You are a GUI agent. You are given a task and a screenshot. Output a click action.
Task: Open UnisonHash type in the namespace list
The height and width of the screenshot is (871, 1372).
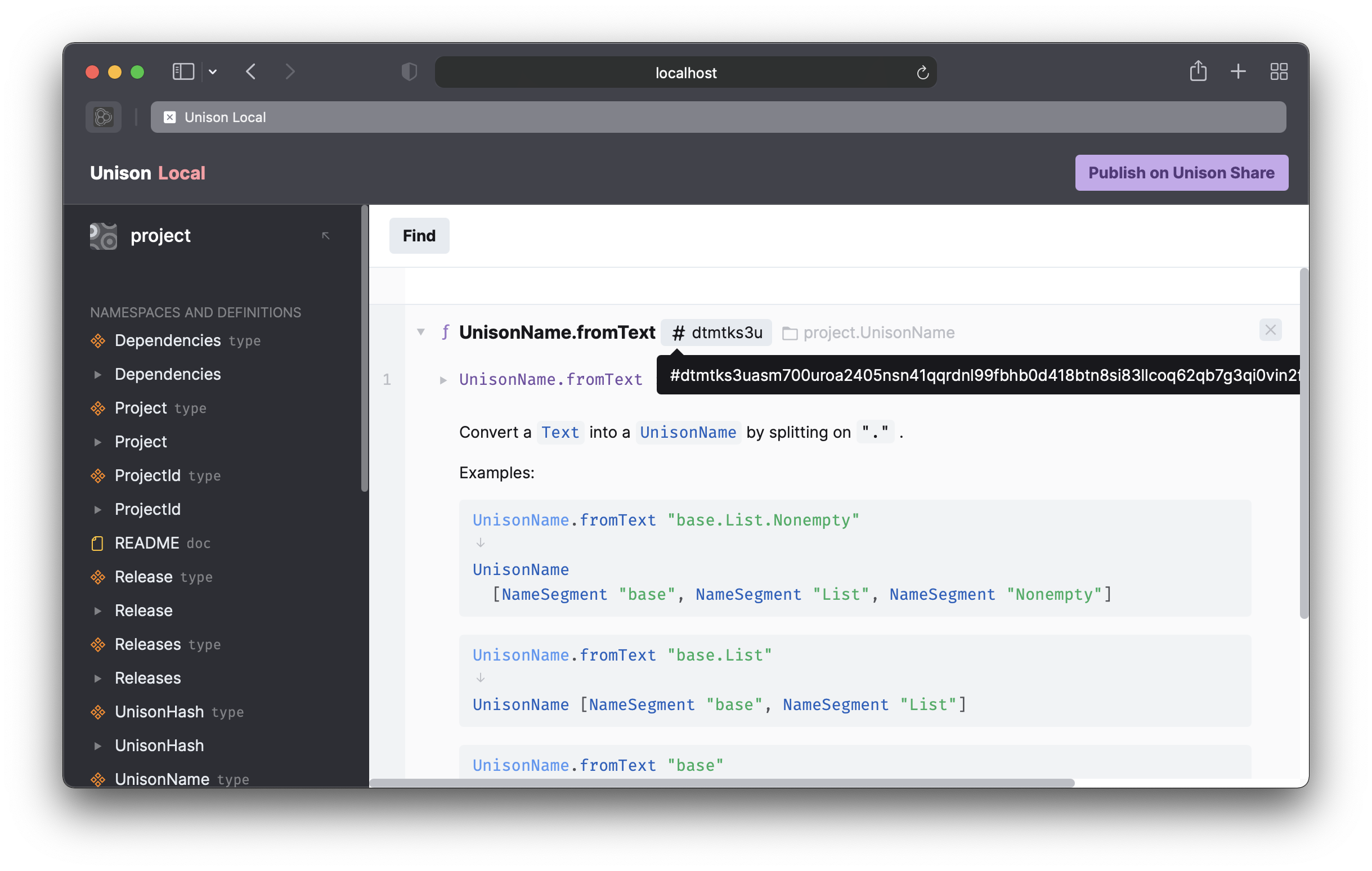(159, 712)
